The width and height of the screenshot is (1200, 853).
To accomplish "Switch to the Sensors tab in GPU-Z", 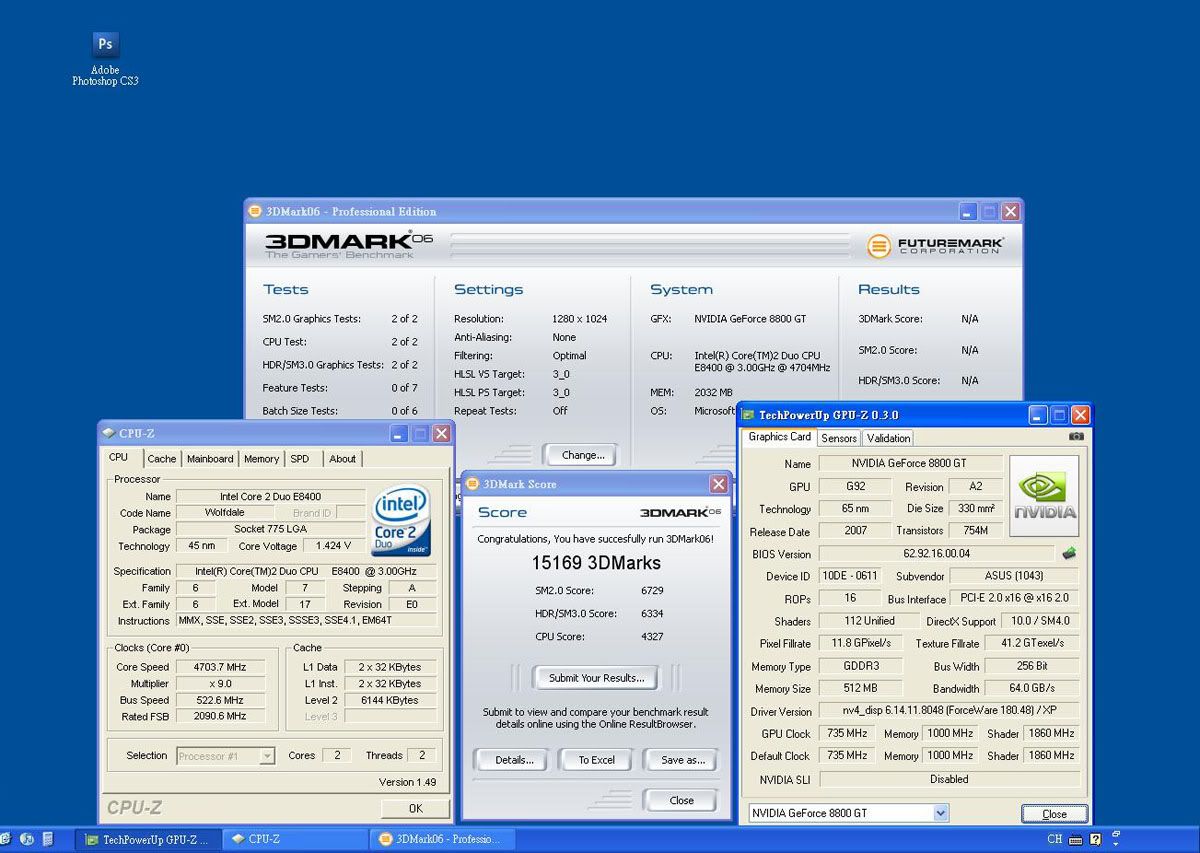I will [x=839, y=438].
